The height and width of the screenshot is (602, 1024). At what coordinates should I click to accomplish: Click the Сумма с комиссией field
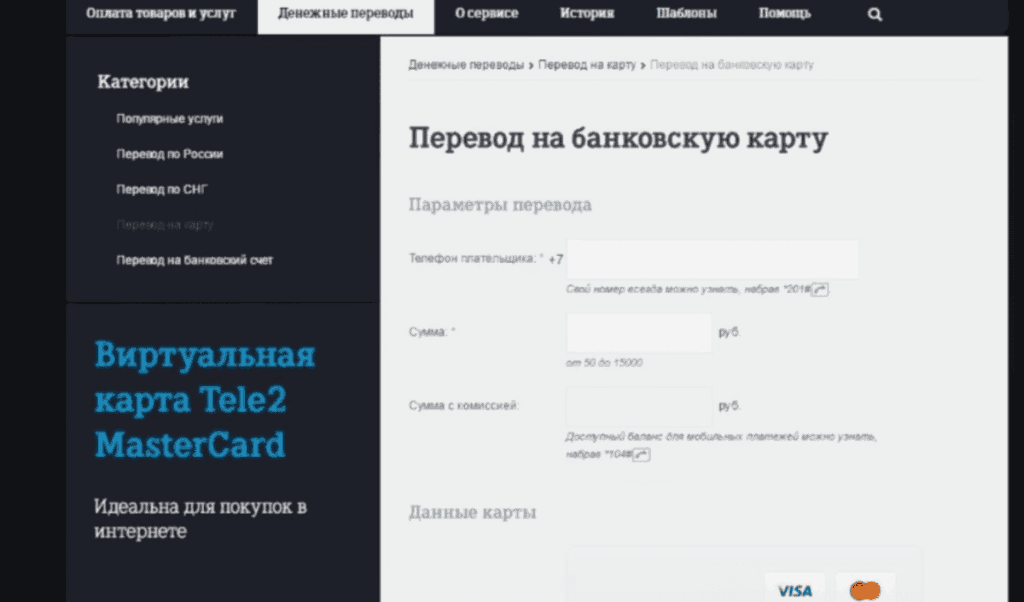637,406
